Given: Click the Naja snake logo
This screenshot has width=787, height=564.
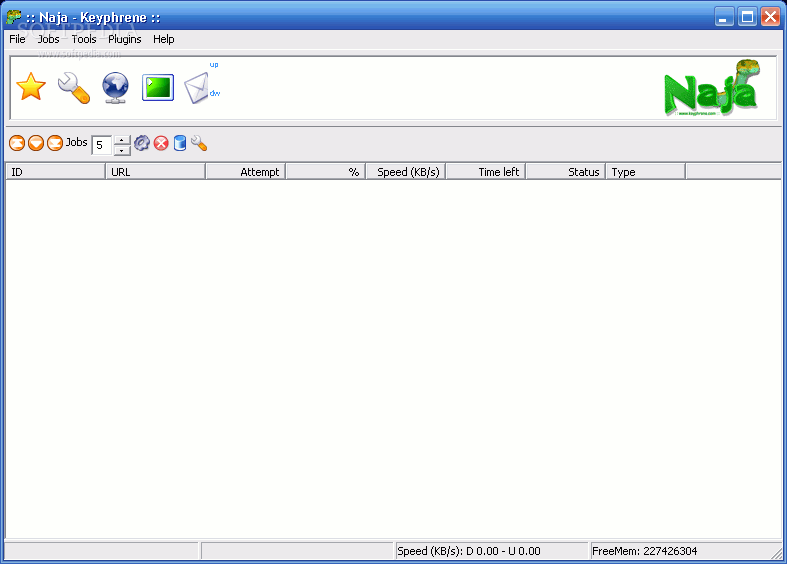Looking at the screenshot, I should (x=712, y=88).
